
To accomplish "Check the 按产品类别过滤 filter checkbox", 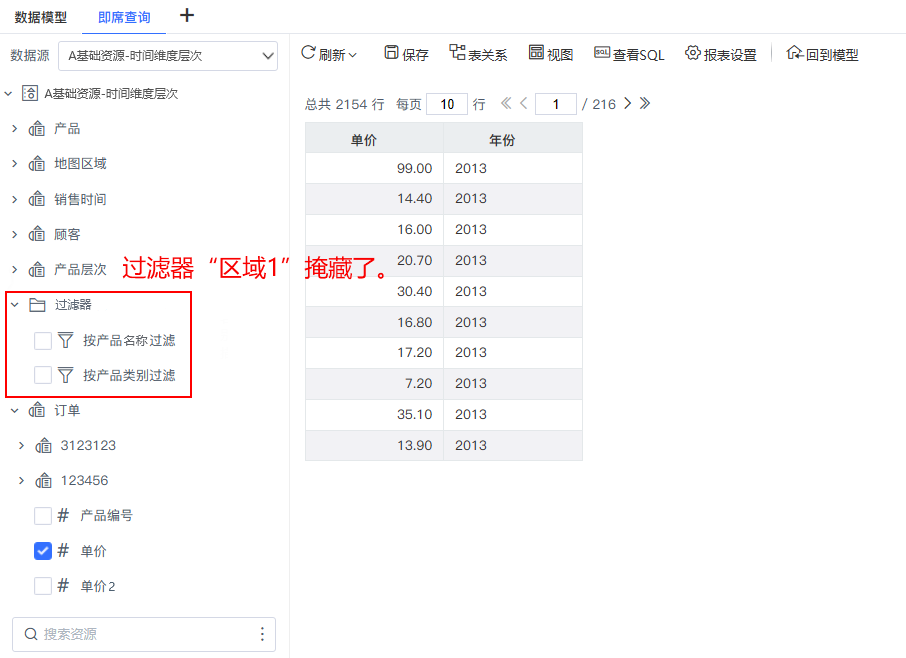I will (43, 375).
